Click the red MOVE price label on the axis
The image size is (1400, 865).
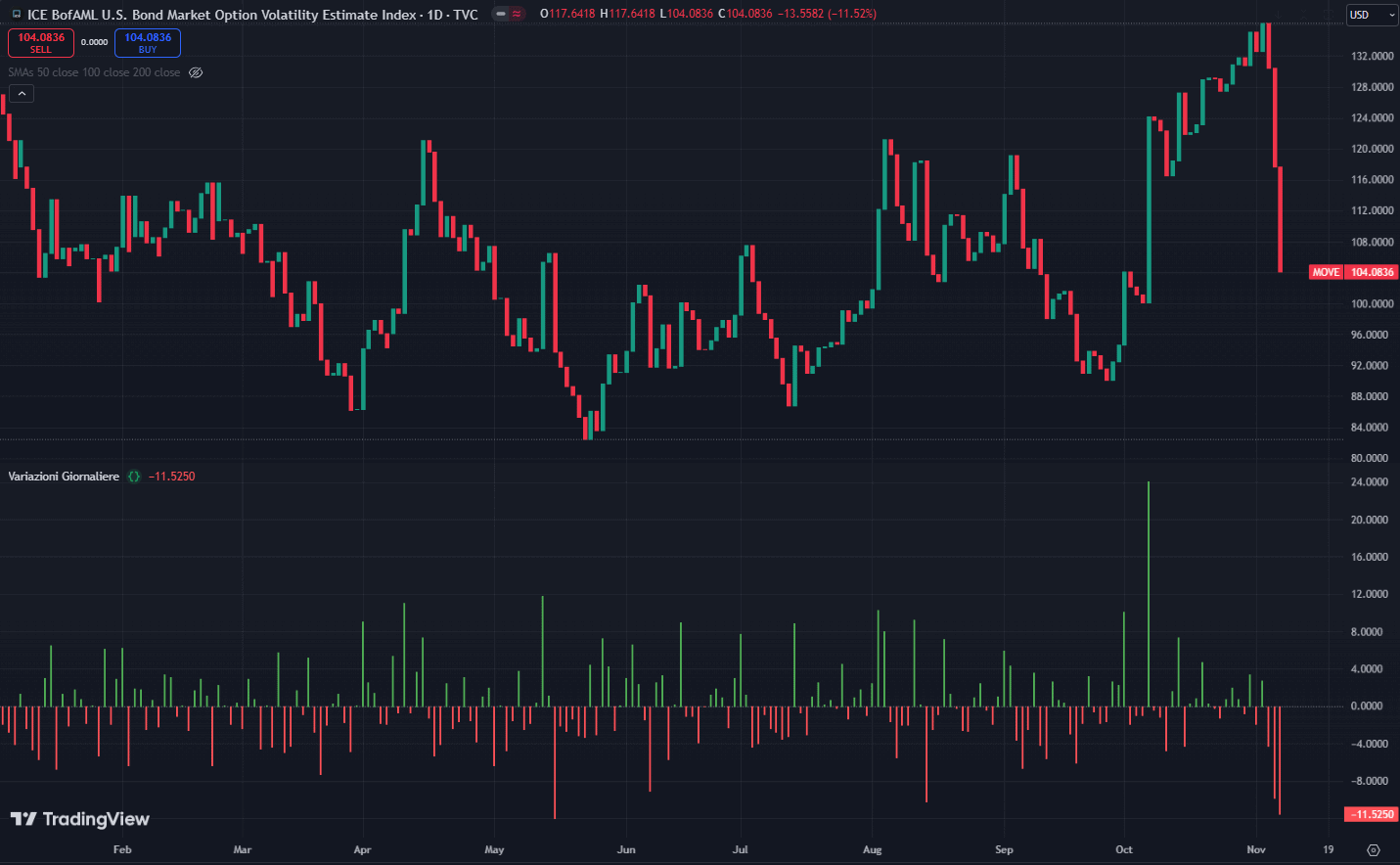coord(1327,272)
